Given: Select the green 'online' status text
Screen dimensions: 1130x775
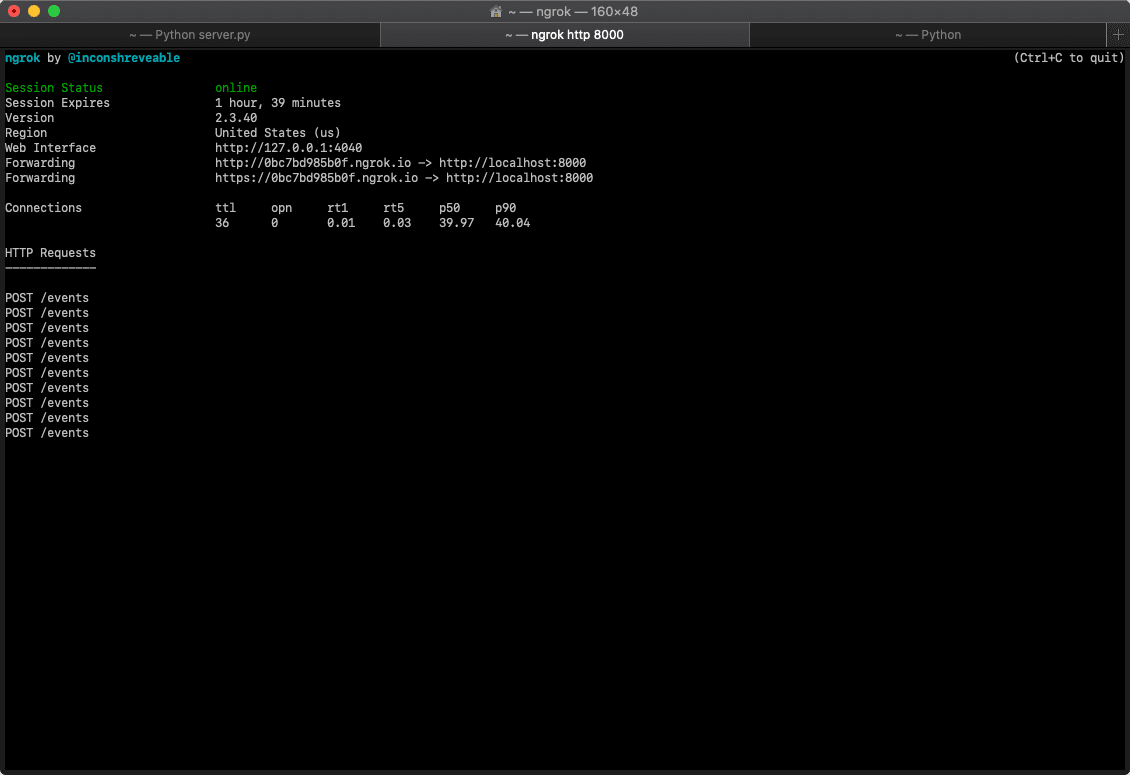Looking at the screenshot, I should click(235, 87).
